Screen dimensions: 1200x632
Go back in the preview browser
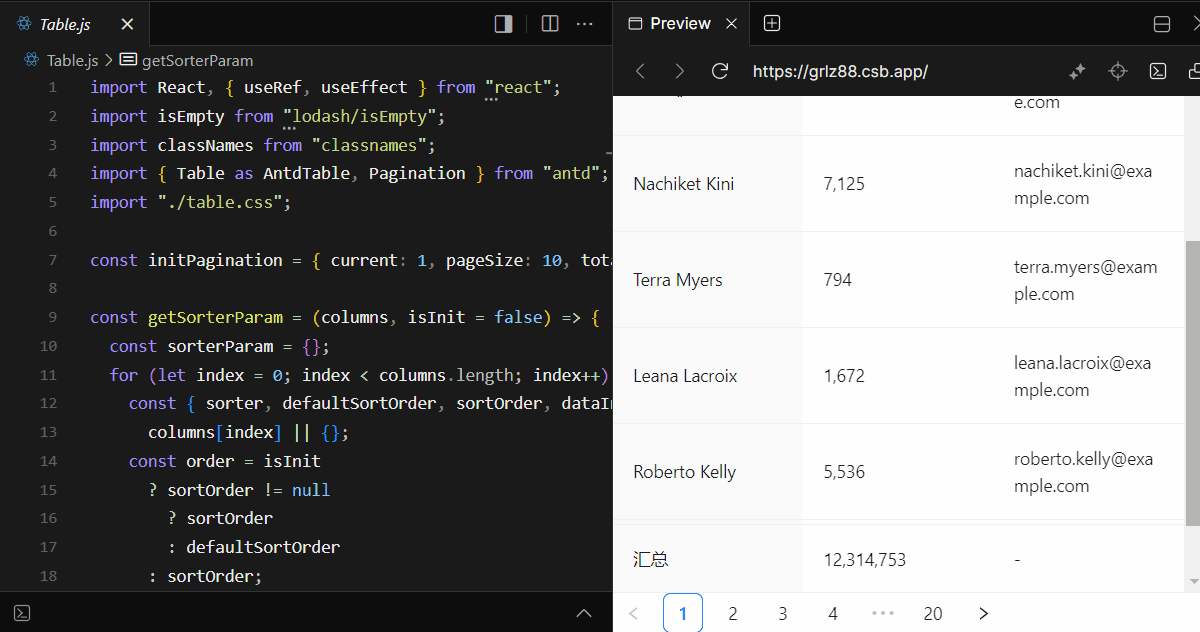pyautogui.click(x=641, y=71)
